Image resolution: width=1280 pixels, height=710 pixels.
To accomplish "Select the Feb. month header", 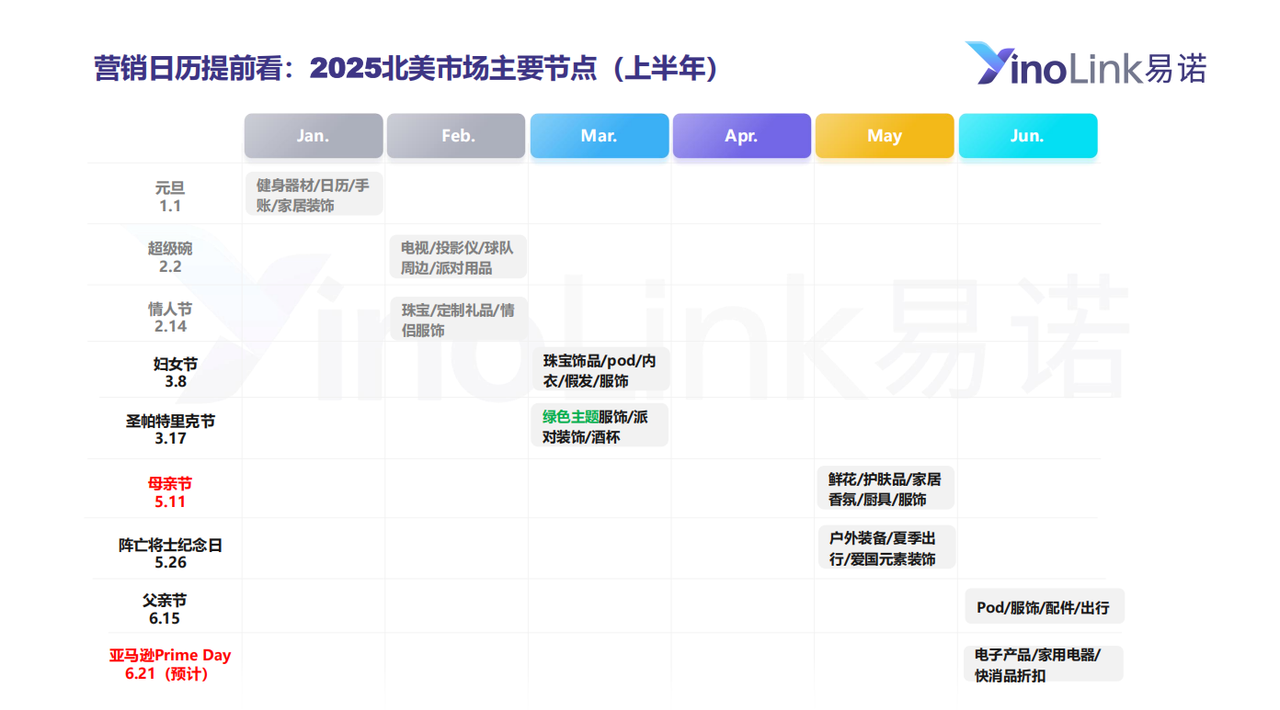I will [457, 136].
